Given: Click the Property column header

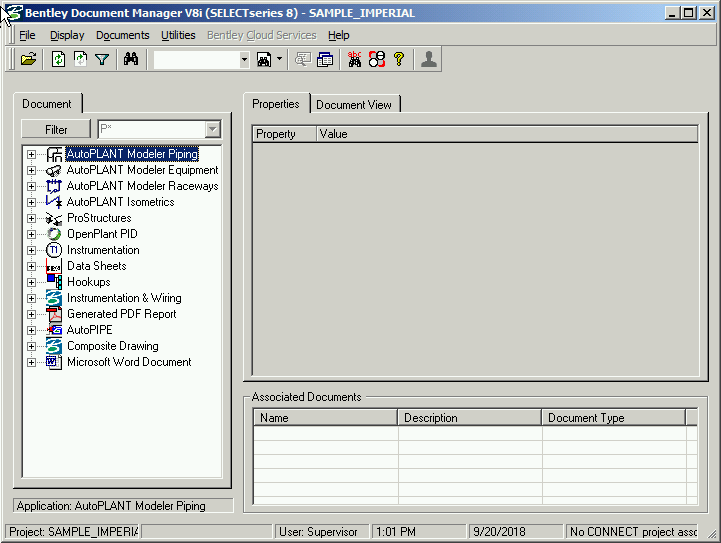Looking at the screenshot, I should click(285, 134).
